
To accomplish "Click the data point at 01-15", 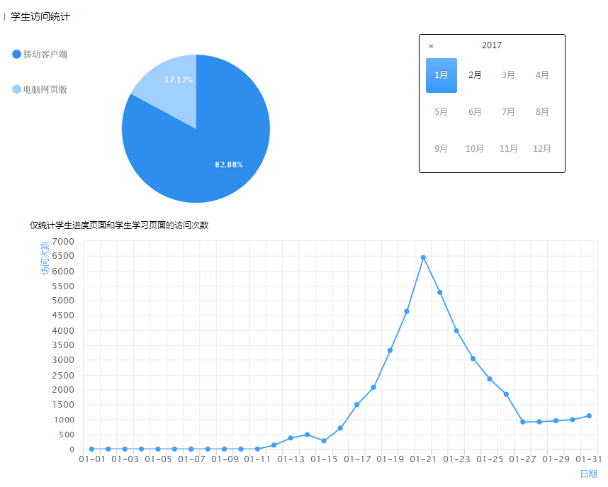I will pos(324,441).
